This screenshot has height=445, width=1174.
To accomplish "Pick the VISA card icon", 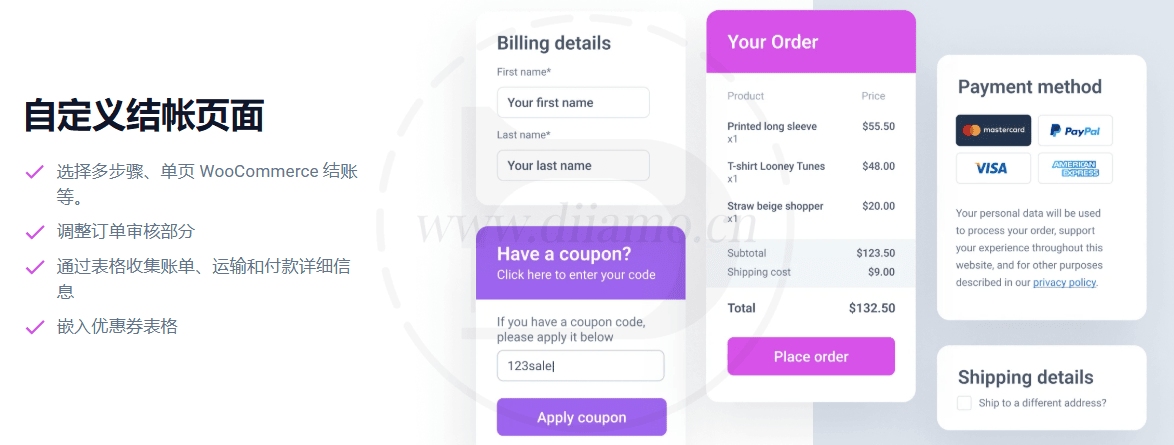I will click(993, 168).
